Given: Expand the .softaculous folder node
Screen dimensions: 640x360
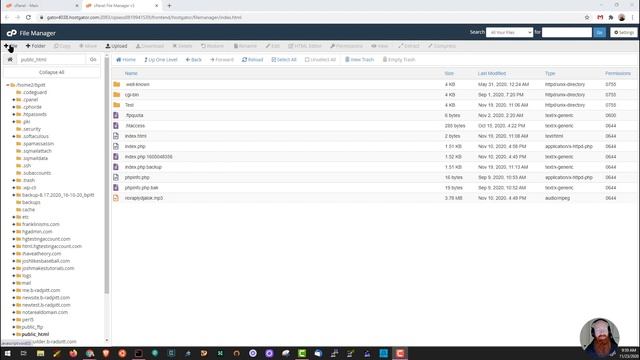Looking at the screenshot, I should (14, 136).
